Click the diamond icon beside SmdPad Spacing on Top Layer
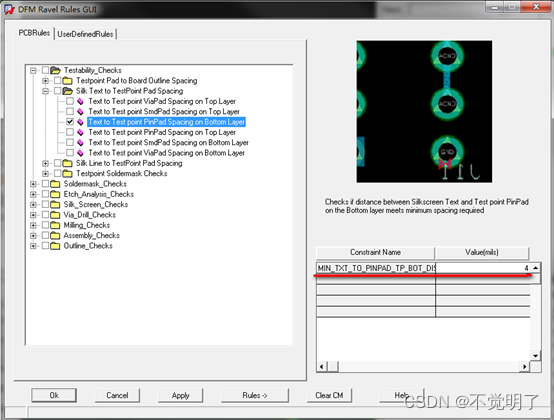Image resolution: width=554 pixels, height=420 pixels. (x=81, y=112)
